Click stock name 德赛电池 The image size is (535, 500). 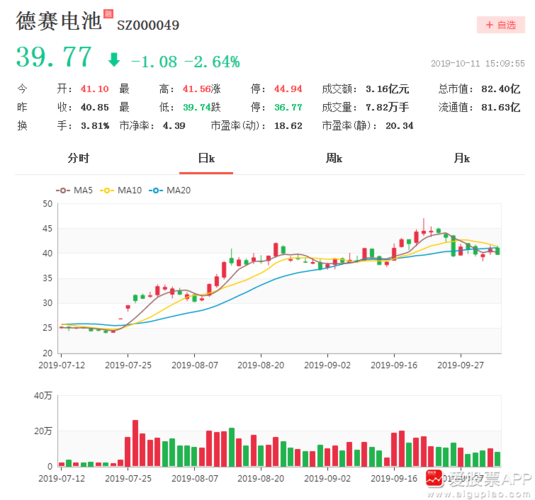coord(59,21)
